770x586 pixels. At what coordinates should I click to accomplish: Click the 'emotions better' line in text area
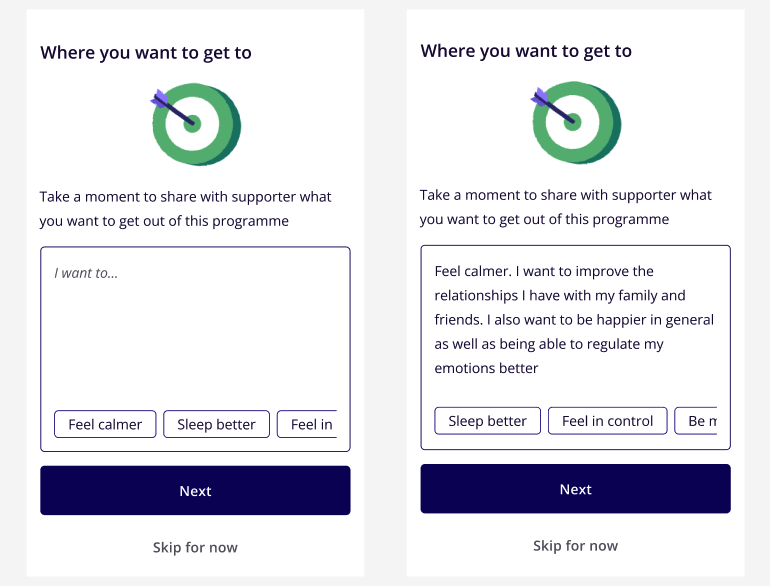(x=486, y=368)
